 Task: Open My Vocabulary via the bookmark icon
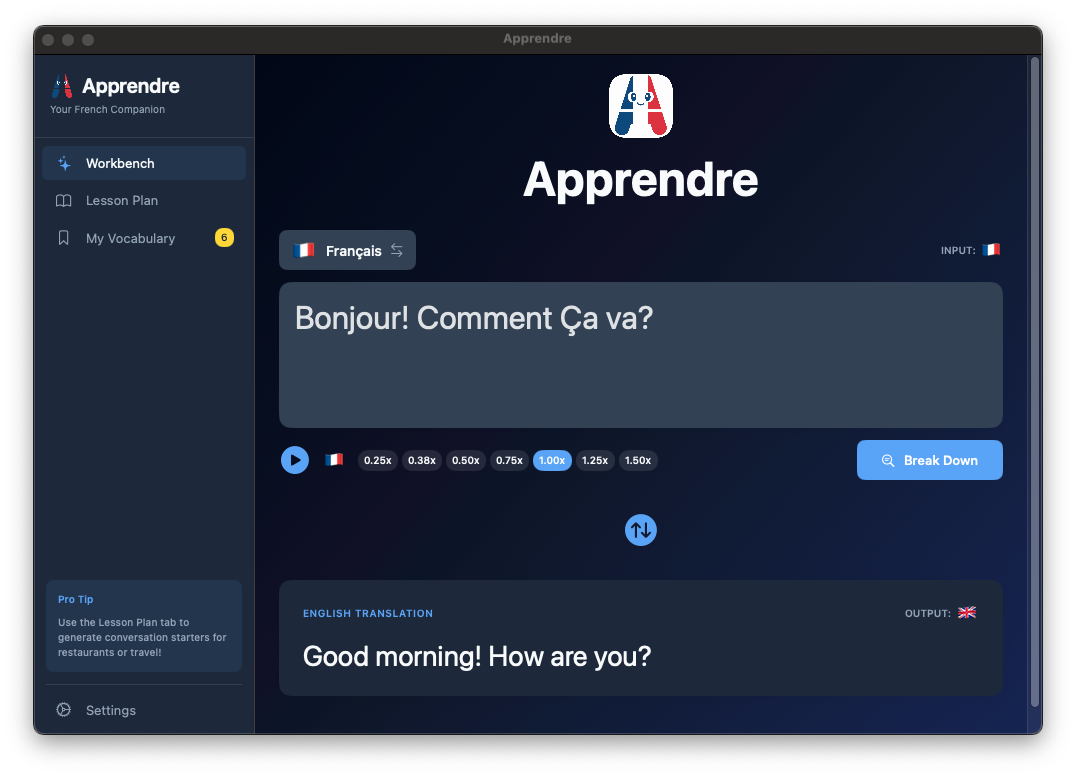coord(63,238)
